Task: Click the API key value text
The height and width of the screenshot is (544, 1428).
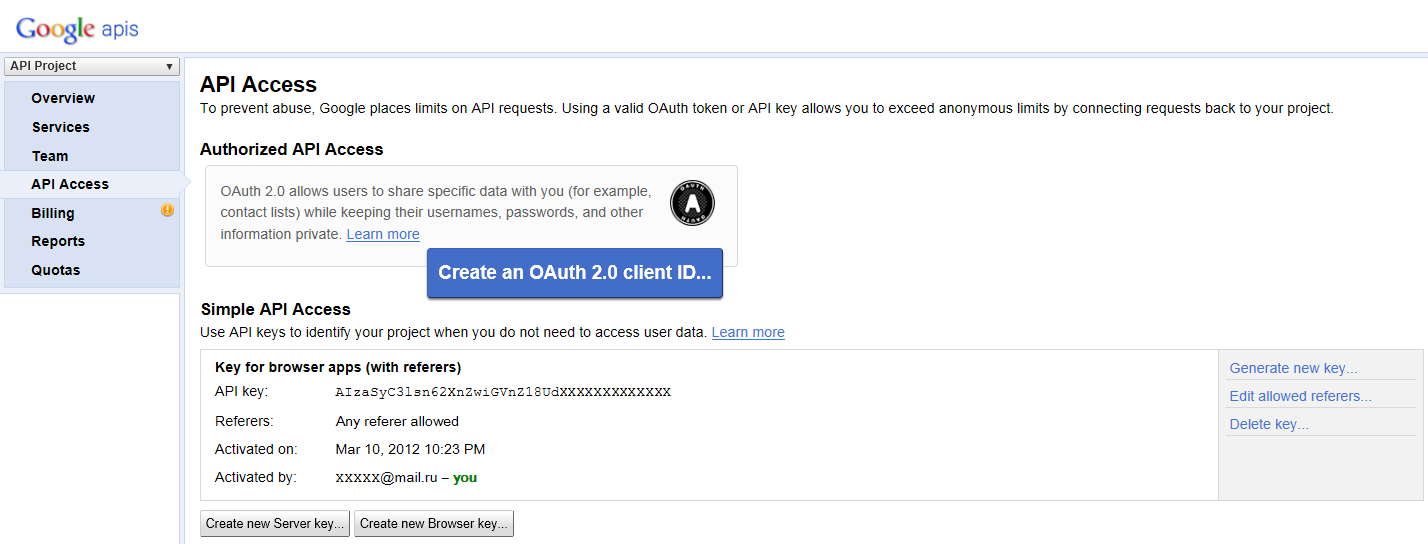Action: click(x=503, y=392)
